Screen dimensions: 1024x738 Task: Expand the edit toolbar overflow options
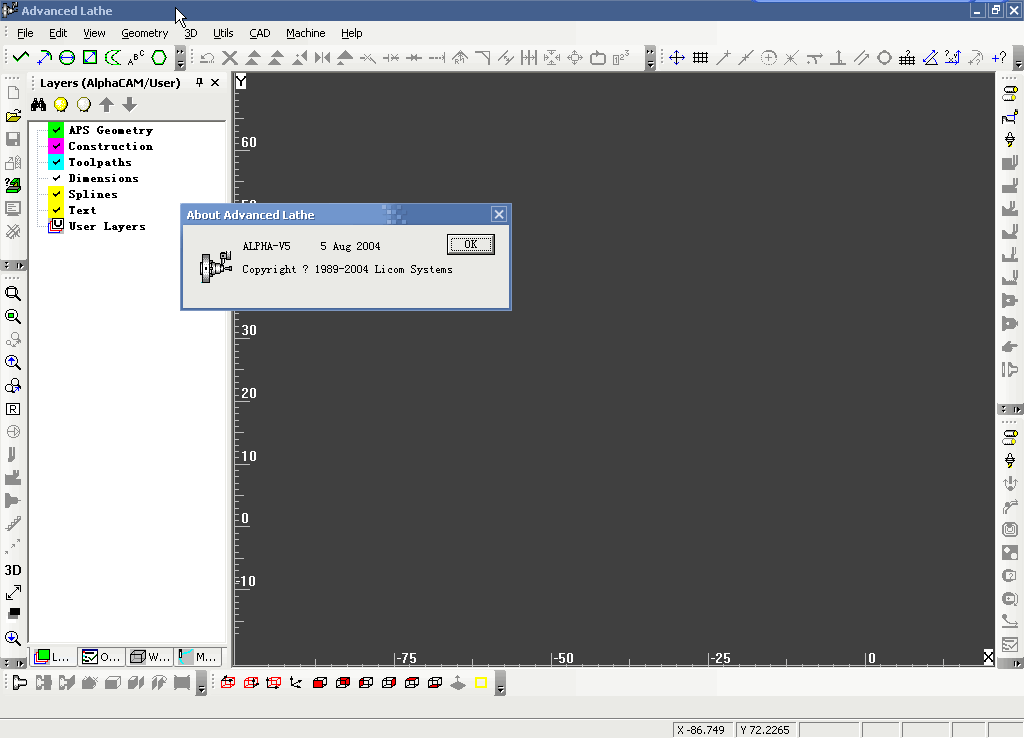(x=650, y=58)
